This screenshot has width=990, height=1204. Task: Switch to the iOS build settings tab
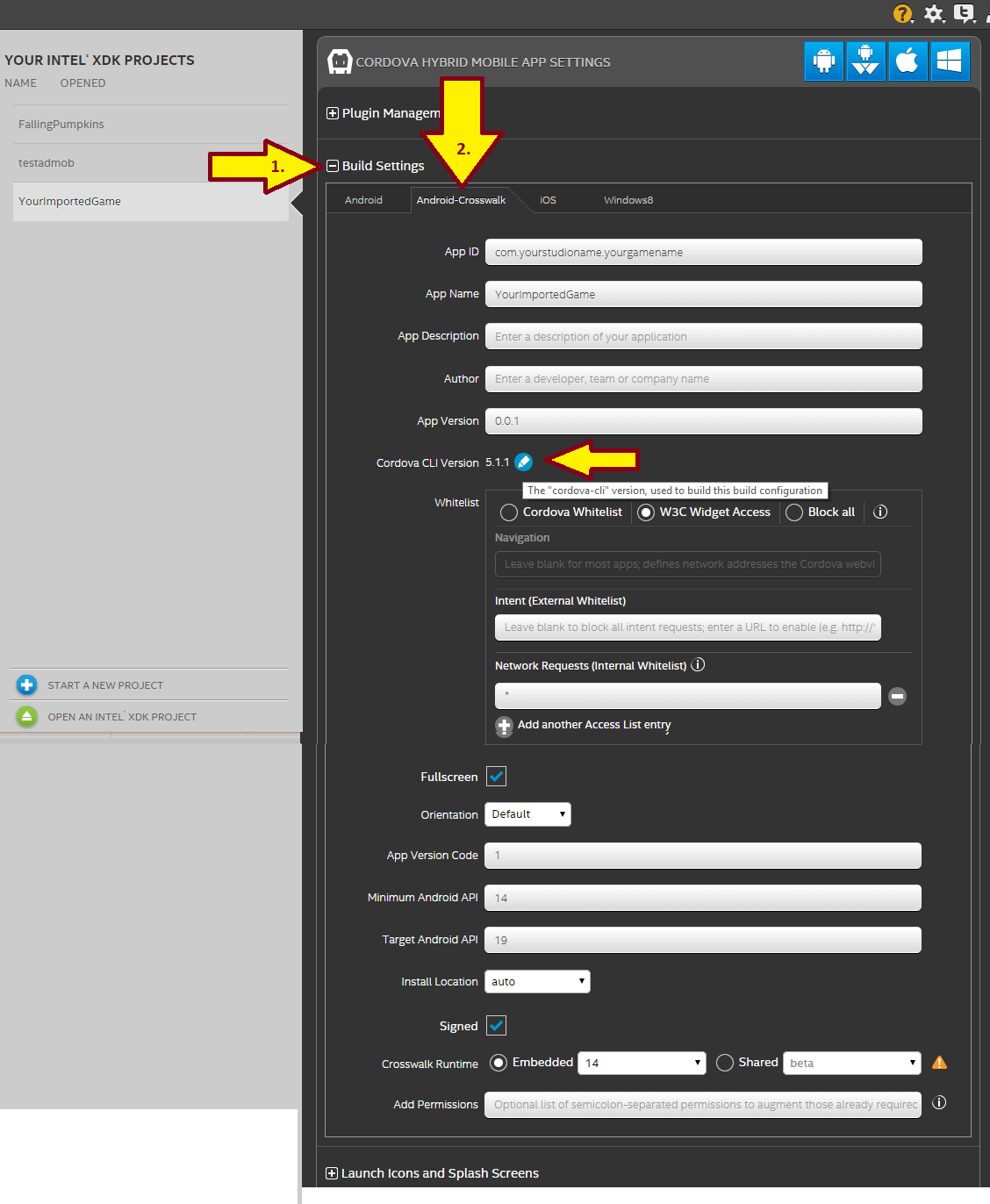(548, 200)
